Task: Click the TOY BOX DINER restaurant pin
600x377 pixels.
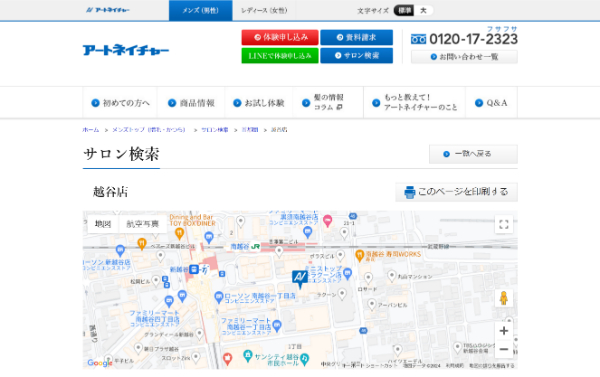Action: [x=179, y=233]
